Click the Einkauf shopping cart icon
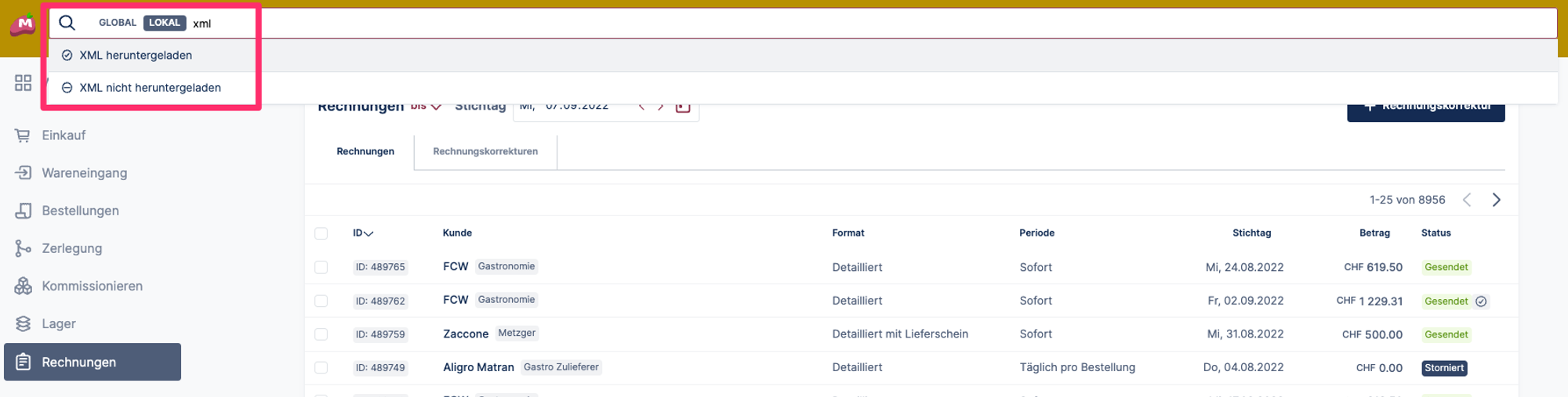This screenshot has width=1568, height=397. click(23, 135)
